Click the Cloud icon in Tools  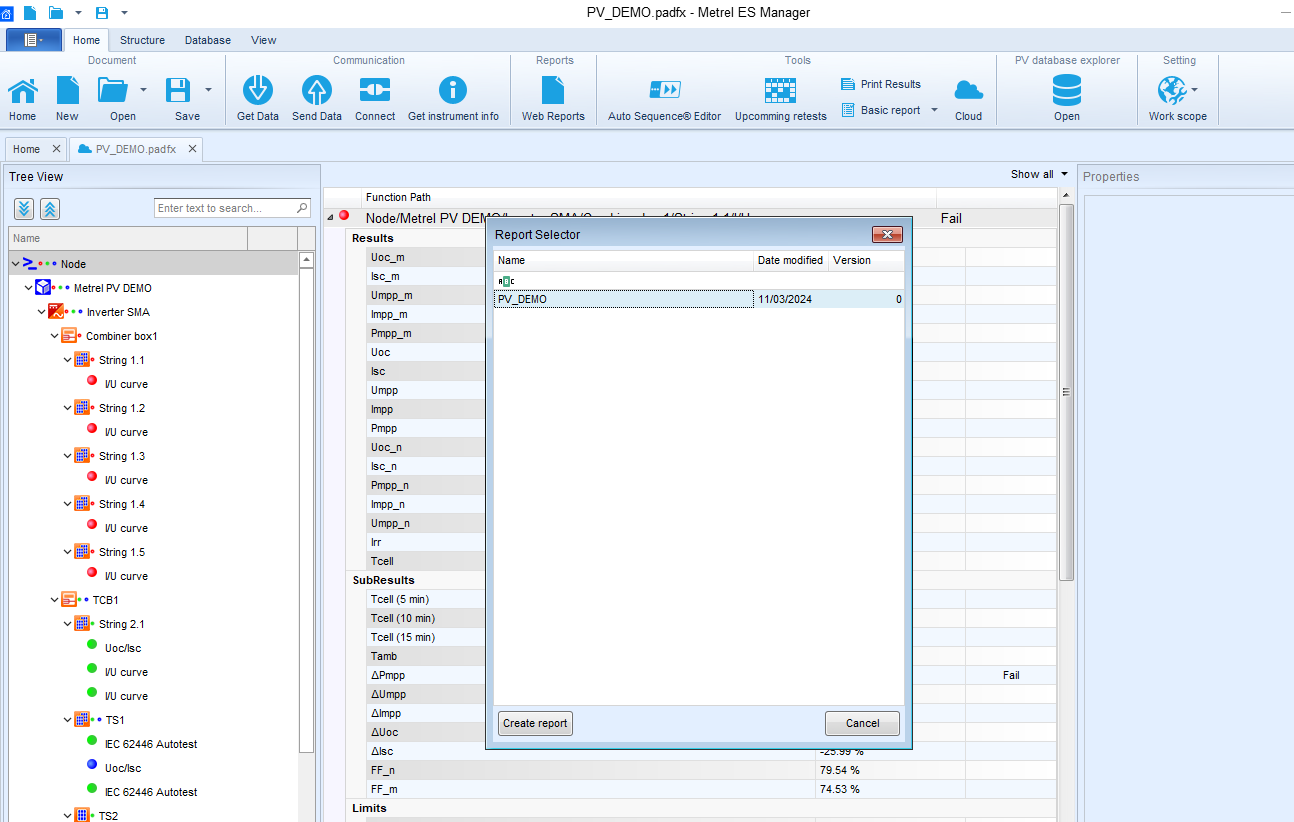click(x=968, y=91)
